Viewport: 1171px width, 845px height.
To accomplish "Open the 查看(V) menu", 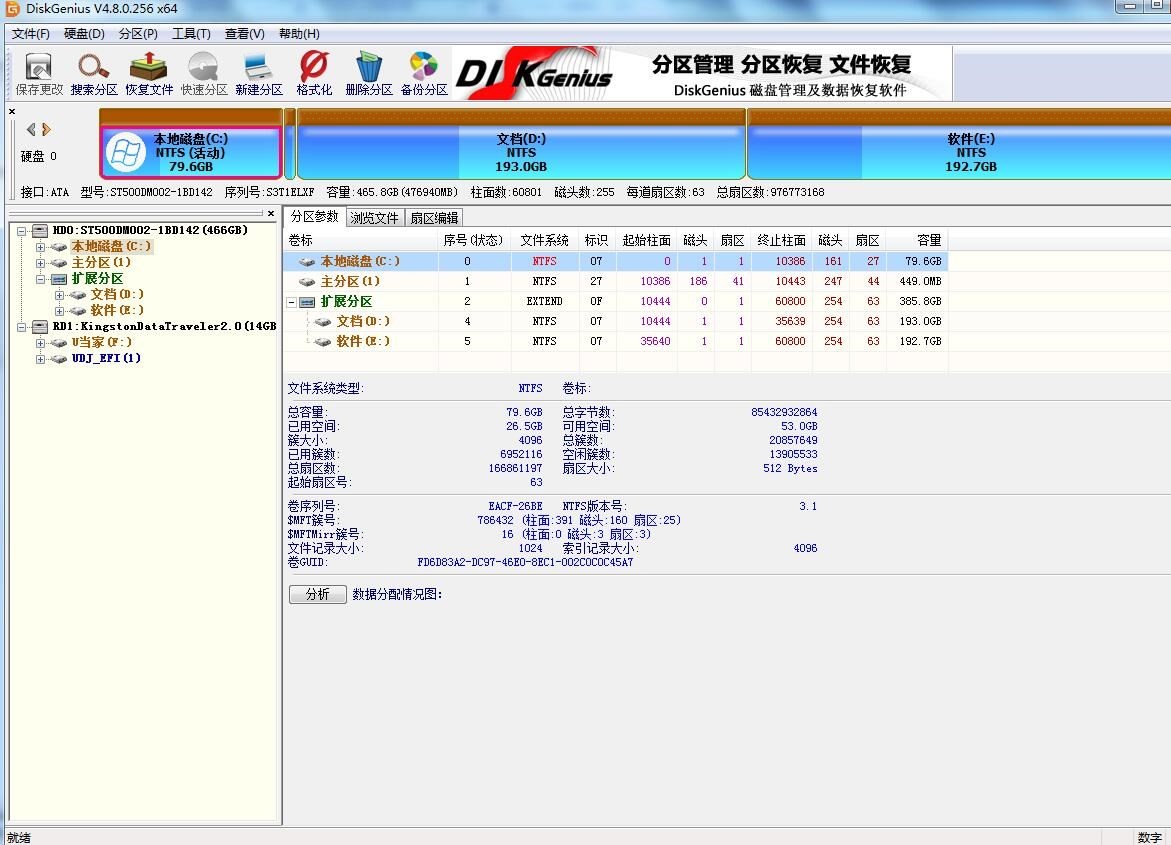I will click(x=245, y=34).
